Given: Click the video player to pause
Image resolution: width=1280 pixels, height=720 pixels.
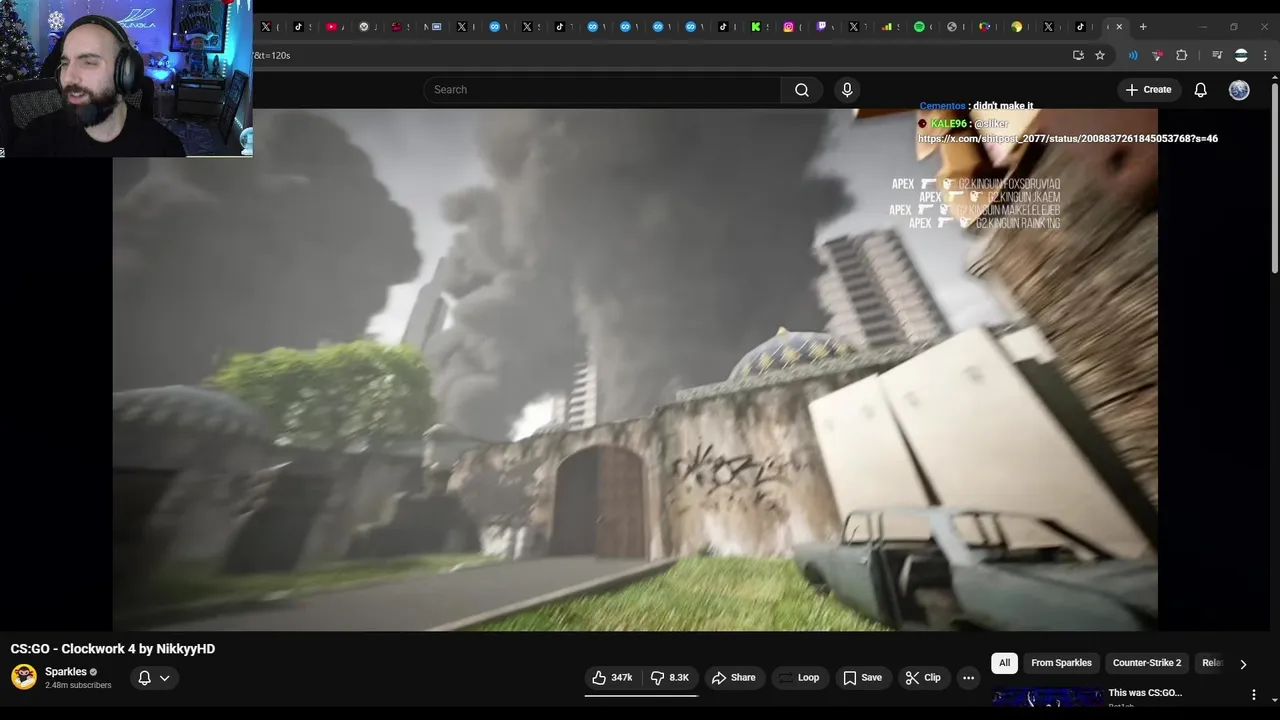Looking at the screenshot, I should click(x=635, y=370).
